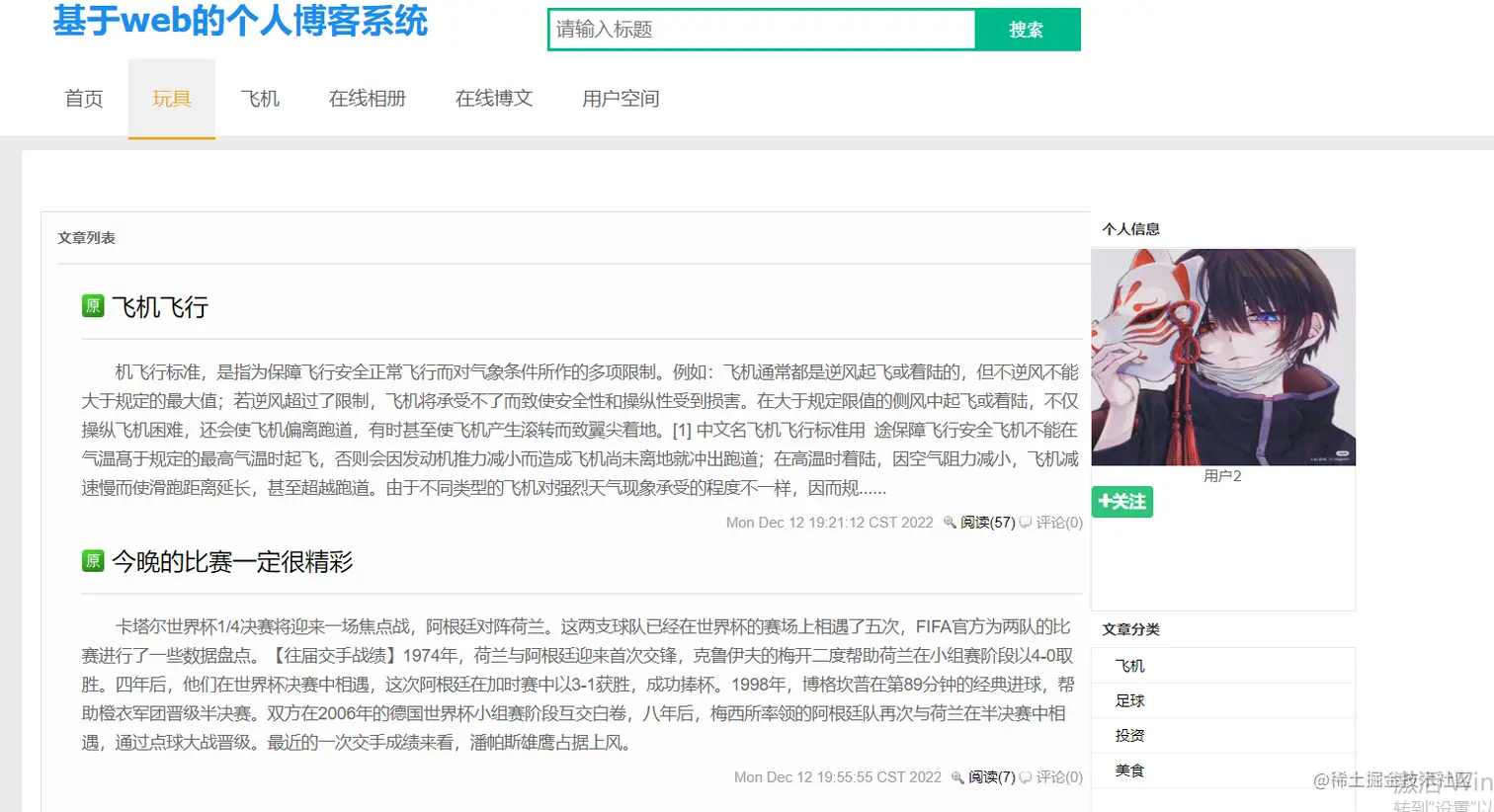Screen dimensions: 1494x812
Task: Click the 文章列表 heading
Action: pyautogui.click(x=87, y=238)
